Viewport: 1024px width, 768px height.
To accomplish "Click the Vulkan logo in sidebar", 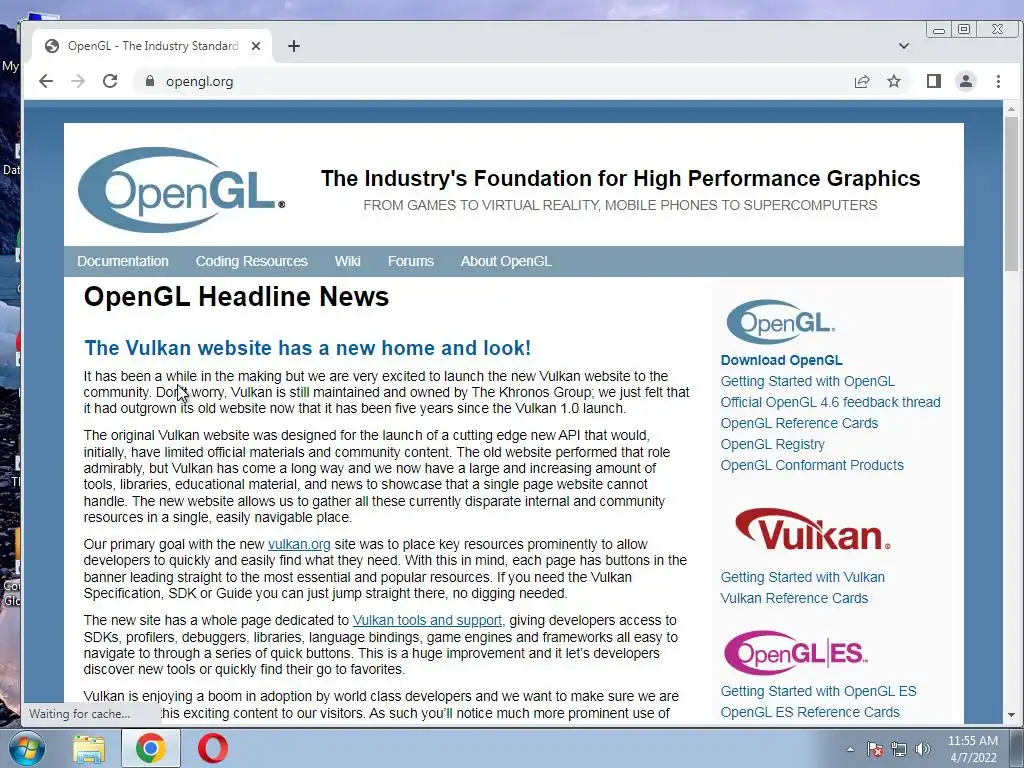I will tap(812, 529).
